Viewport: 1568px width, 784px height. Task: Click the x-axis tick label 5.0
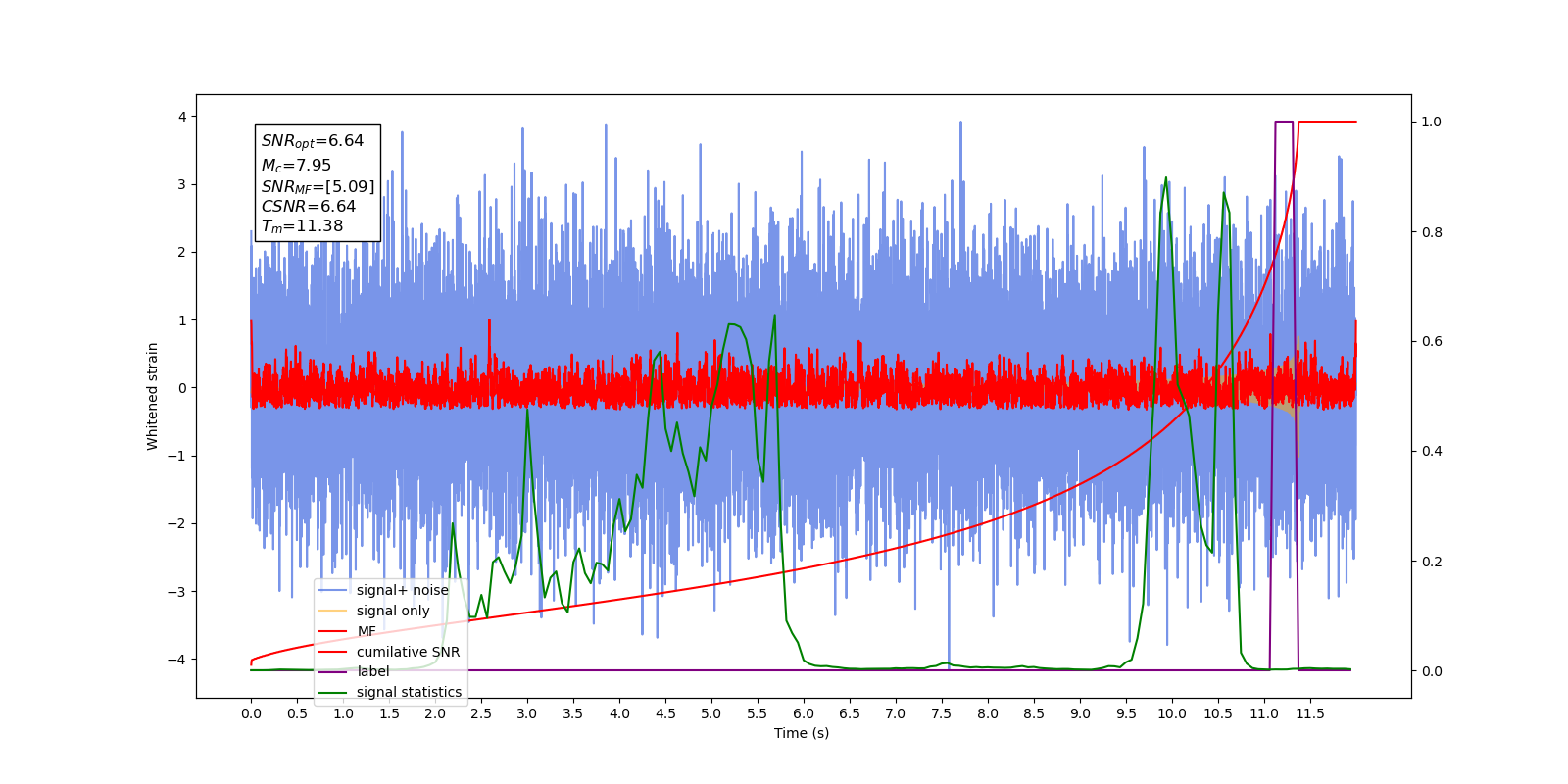click(711, 713)
